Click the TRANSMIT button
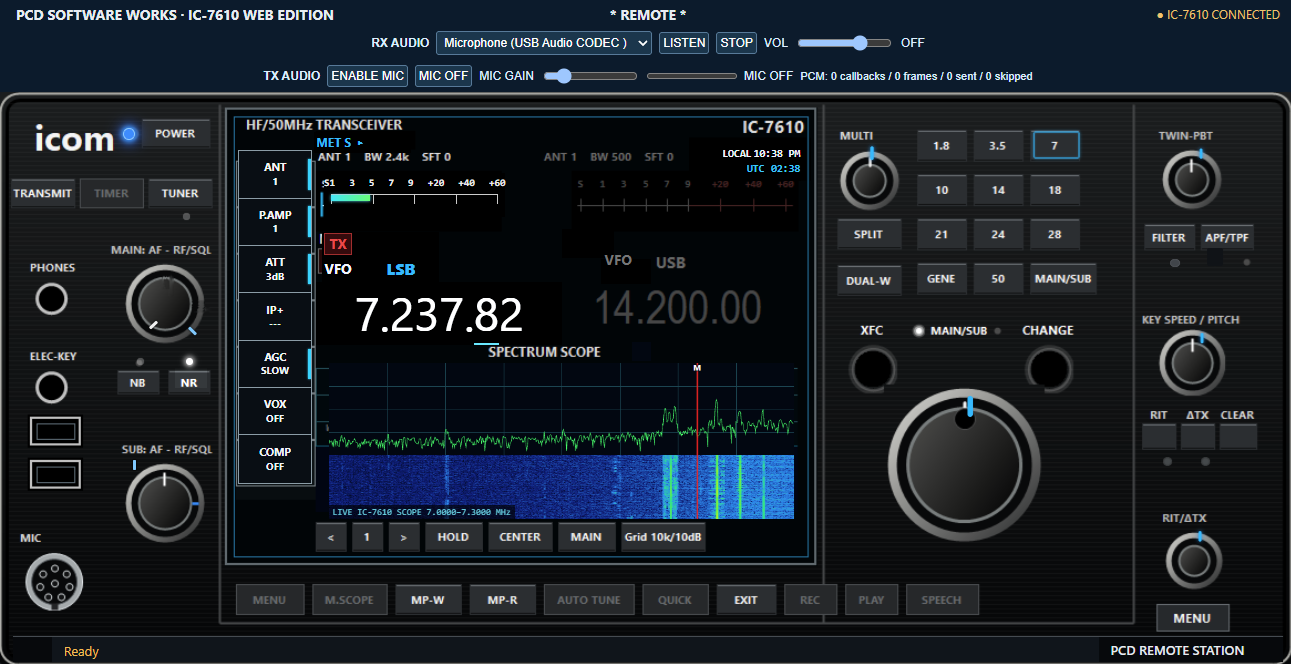Image resolution: width=1291 pixels, height=664 pixels. click(43, 194)
